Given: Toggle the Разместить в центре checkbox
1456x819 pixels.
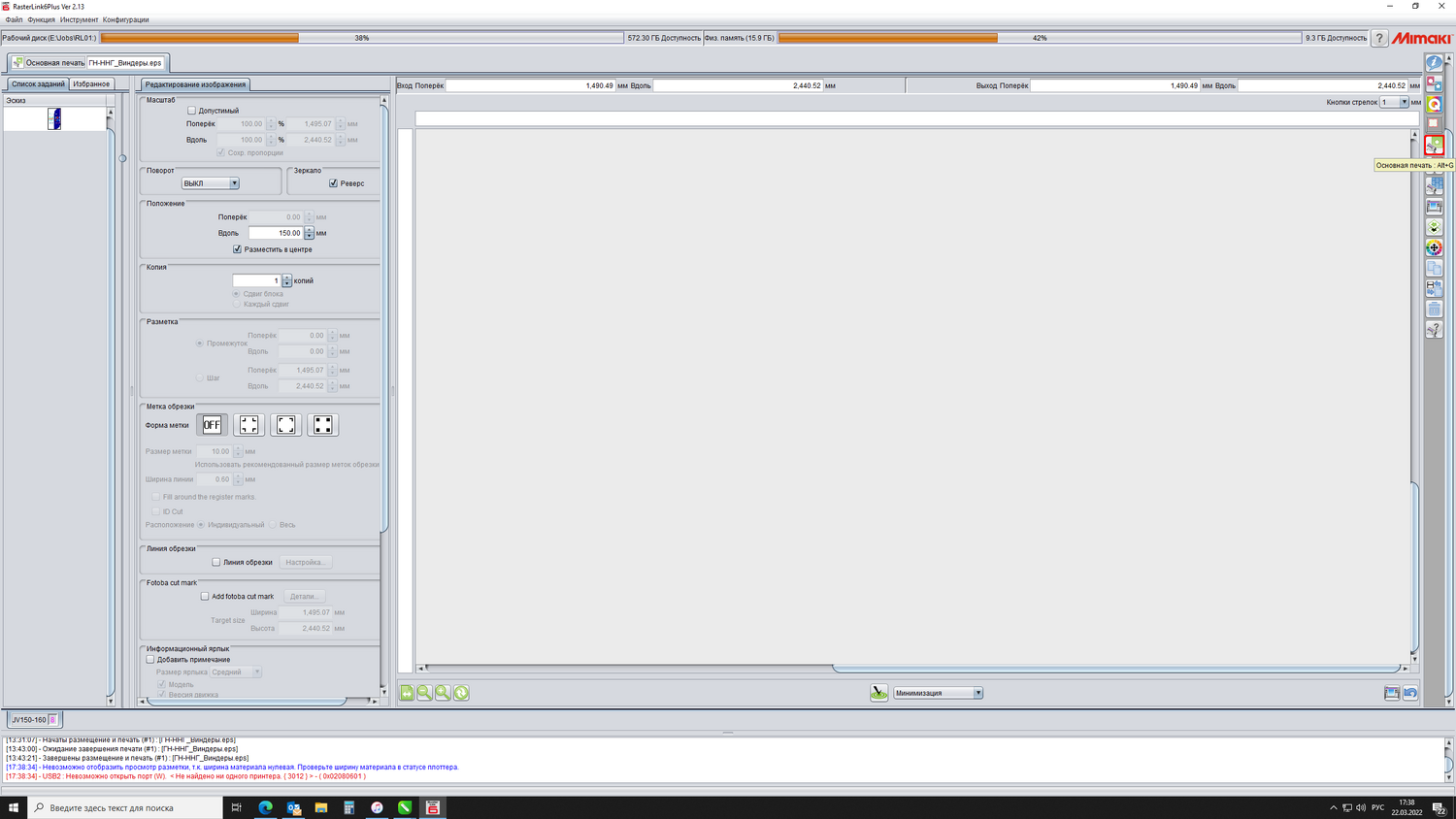Looking at the screenshot, I should click(x=237, y=249).
